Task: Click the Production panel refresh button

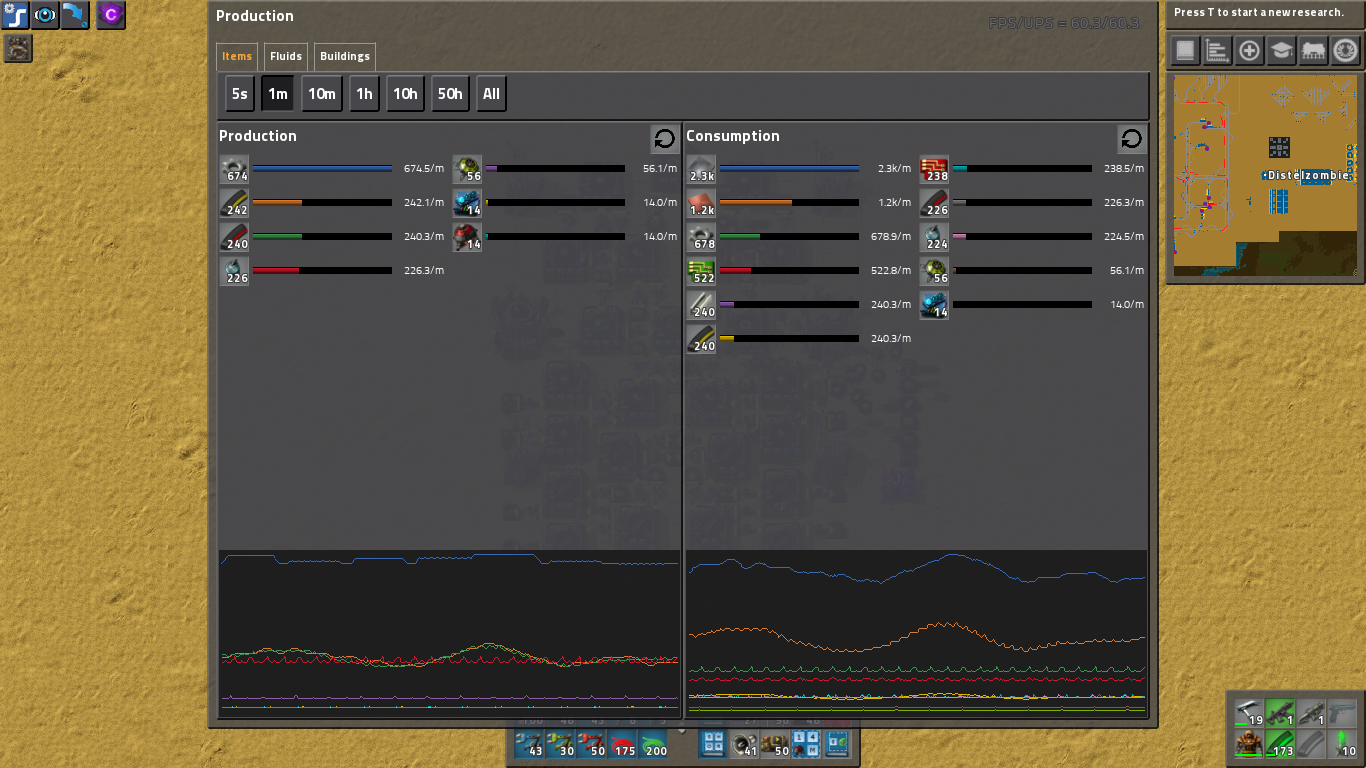Action: [665, 139]
